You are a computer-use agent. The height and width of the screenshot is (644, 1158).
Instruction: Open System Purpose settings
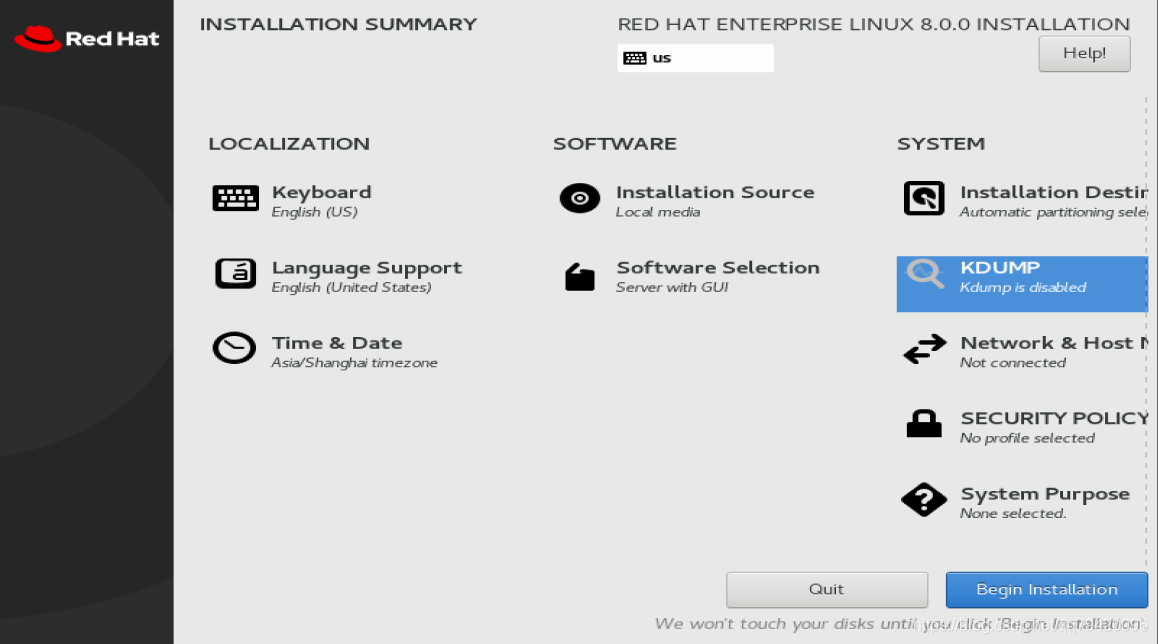(1045, 494)
